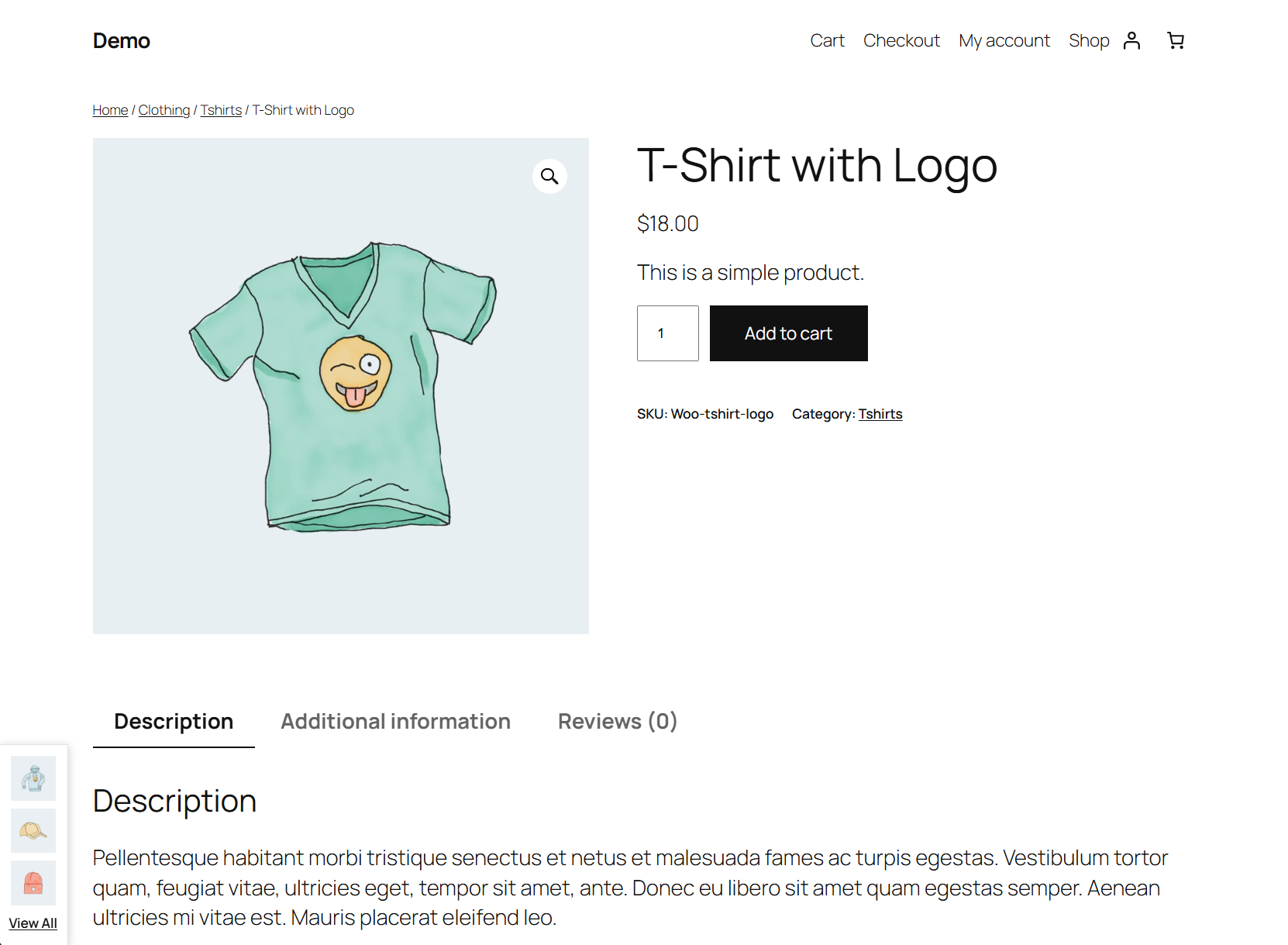Click the Tshirts breadcrumb link
The image size is (1288, 945).
pyautogui.click(x=221, y=109)
